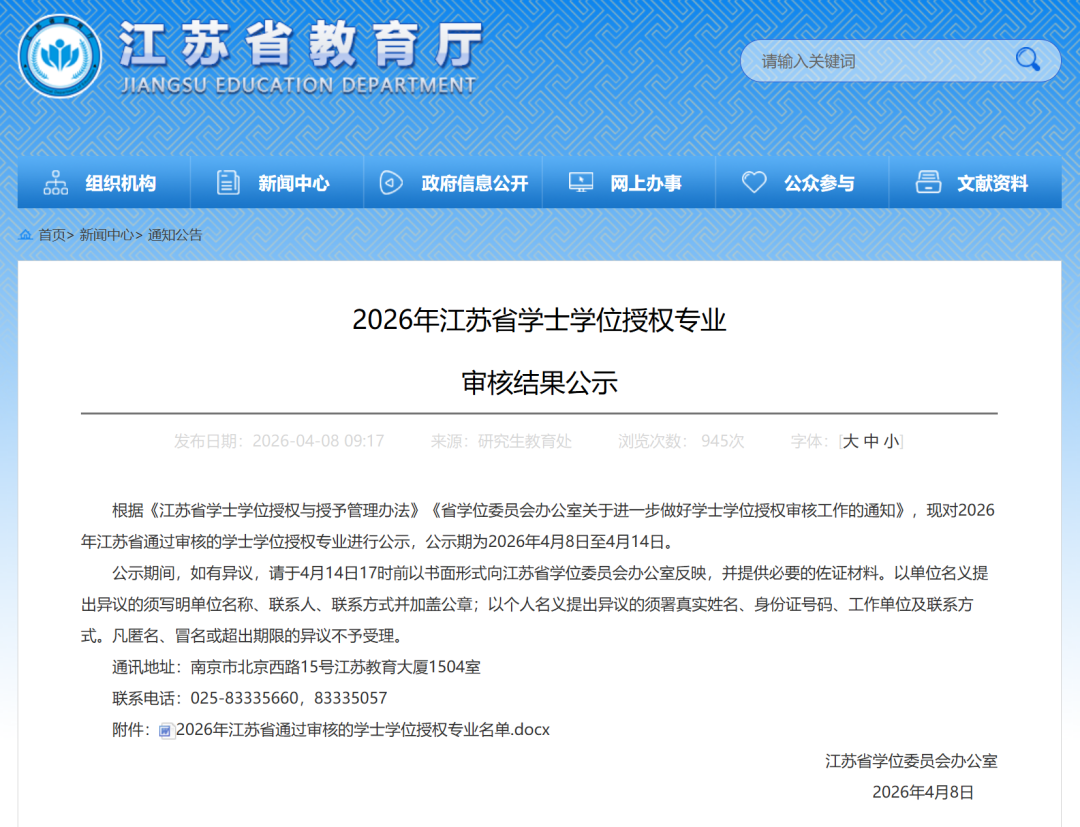
Task: Click the 公众参与 heart icon
Action: tap(754, 182)
